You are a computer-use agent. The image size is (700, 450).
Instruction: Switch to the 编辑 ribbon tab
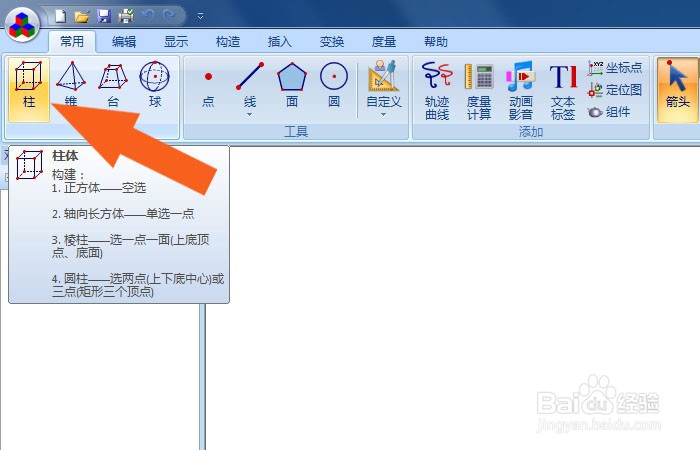click(x=124, y=42)
